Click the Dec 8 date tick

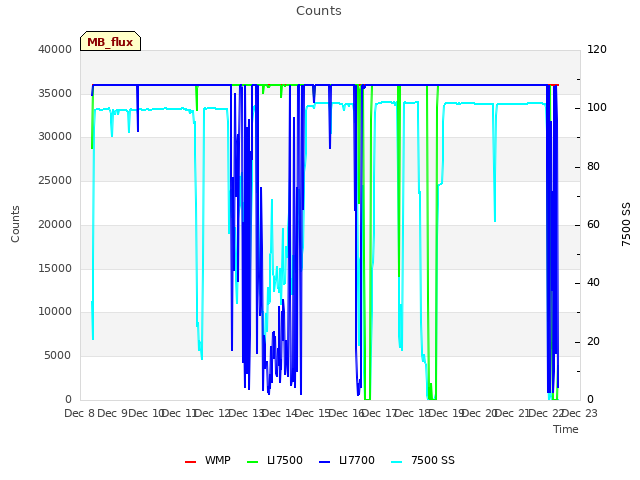tap(80, 413)
